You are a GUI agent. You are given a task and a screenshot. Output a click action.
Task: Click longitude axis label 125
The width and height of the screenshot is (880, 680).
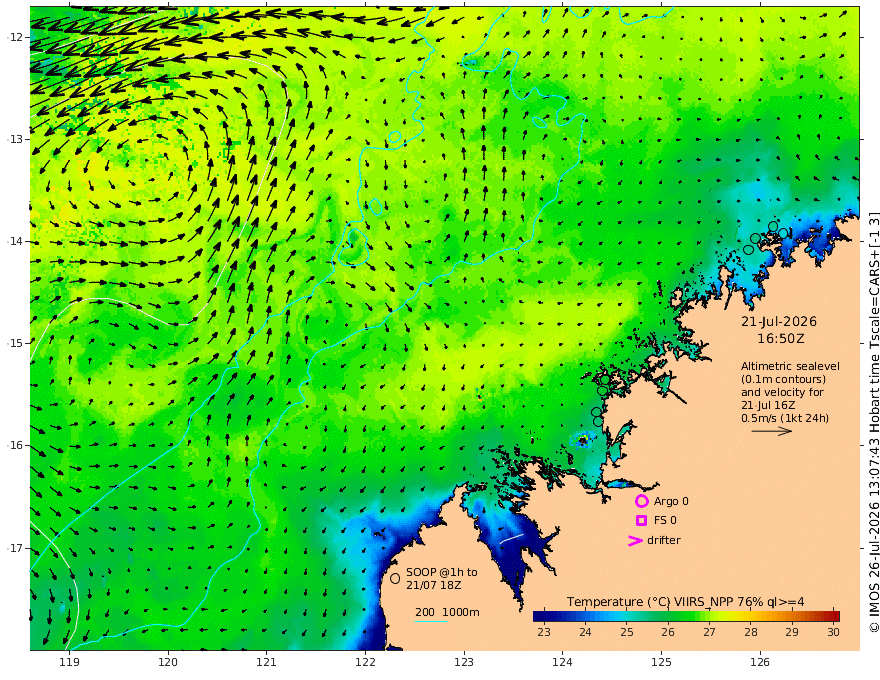pos(662,663)
